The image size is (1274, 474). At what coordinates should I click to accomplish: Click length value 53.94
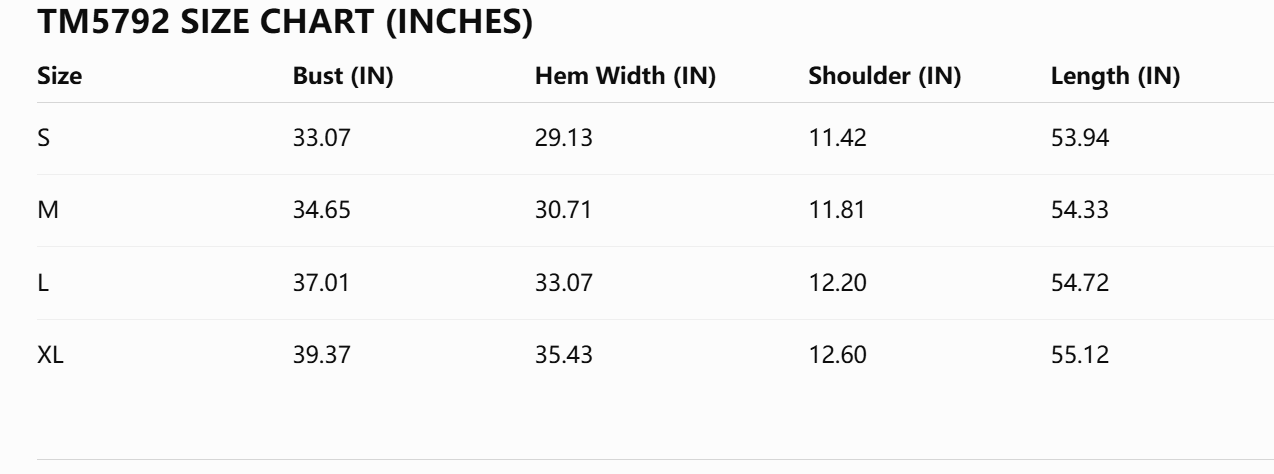1080,139
